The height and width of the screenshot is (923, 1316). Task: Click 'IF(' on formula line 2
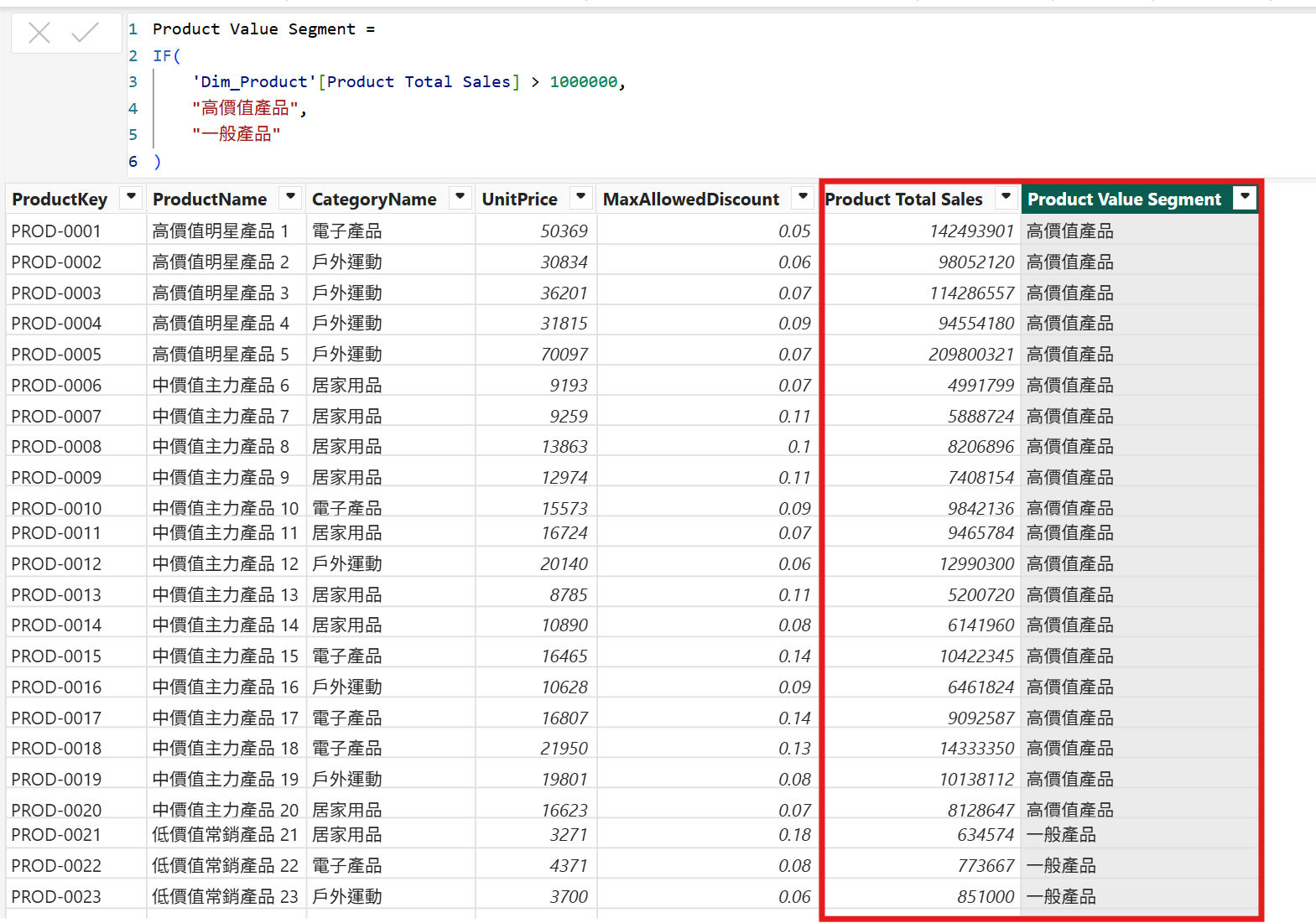coord(167,56)
